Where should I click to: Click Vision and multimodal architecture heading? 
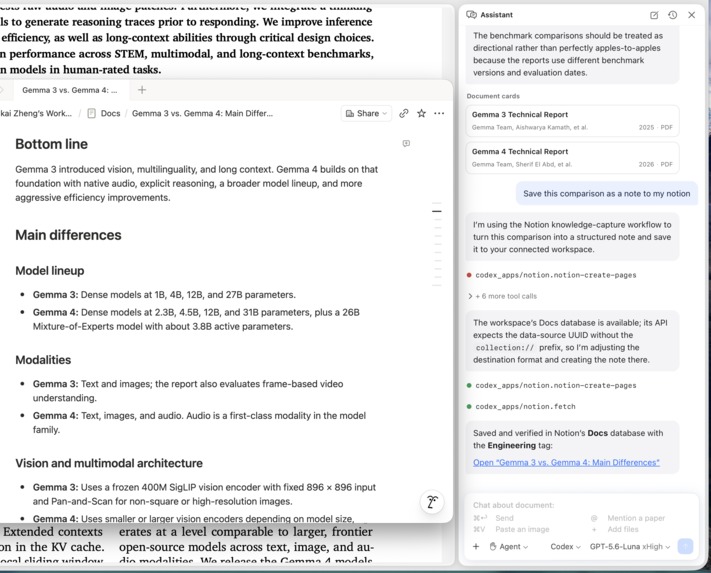coord(109,463)
